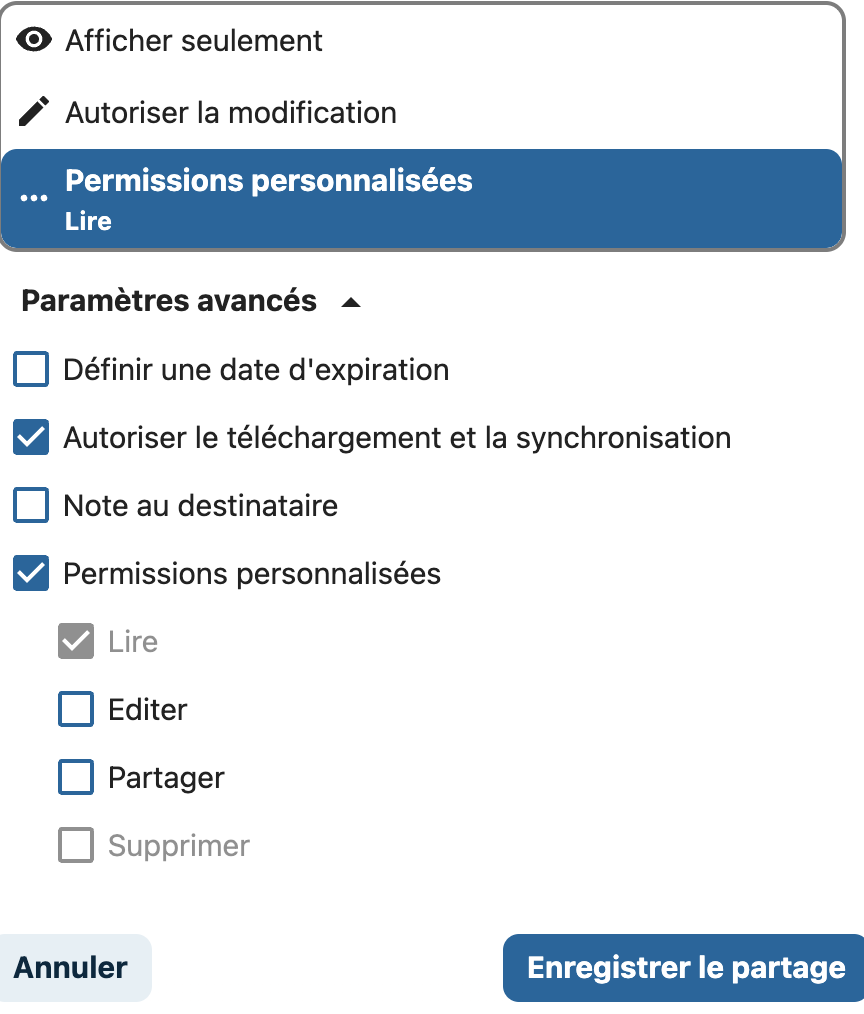Image resolution: width=864 pixels, height=1014 pixels.
Task: Click the eye icon for view only
Action: click(x=34, y=39)
